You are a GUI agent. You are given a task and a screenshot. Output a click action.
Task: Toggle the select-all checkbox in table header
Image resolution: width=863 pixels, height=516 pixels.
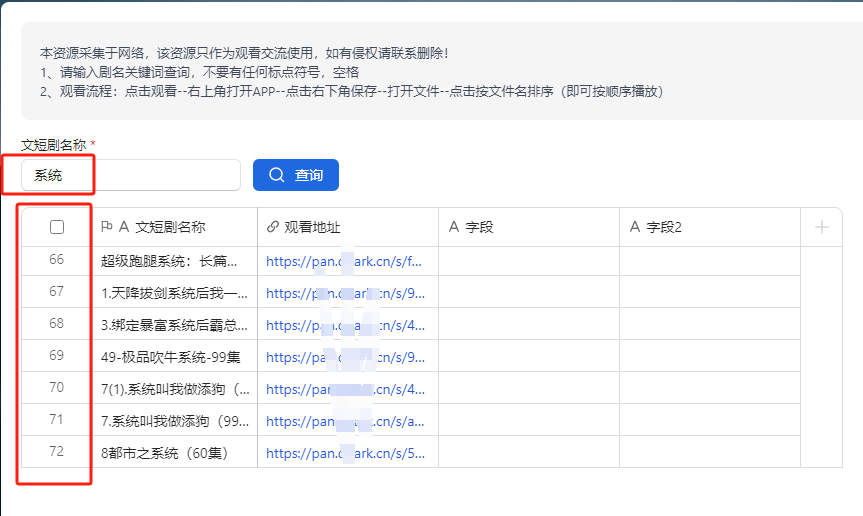click(57, 227)
